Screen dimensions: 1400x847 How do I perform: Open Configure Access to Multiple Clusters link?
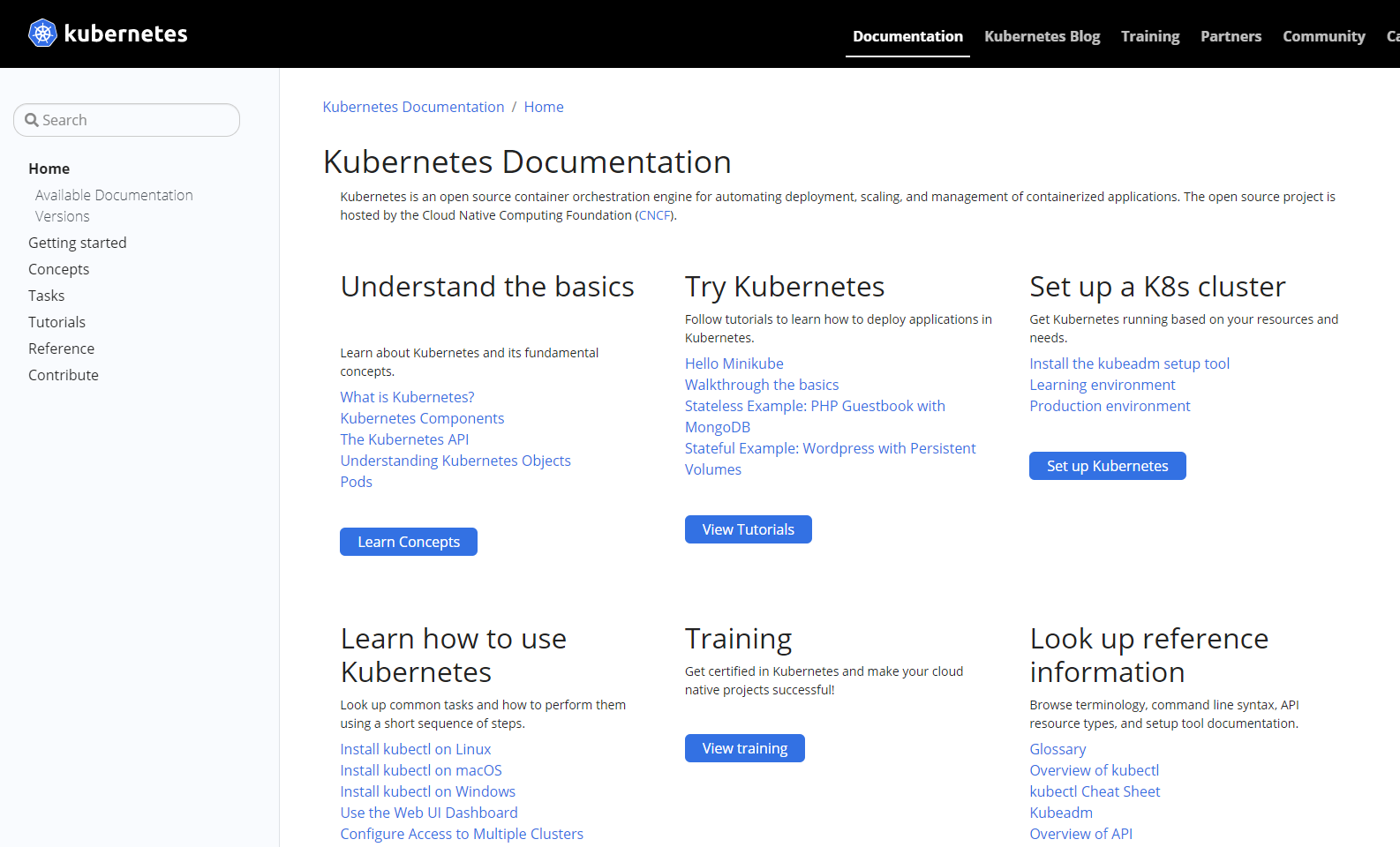462,834
